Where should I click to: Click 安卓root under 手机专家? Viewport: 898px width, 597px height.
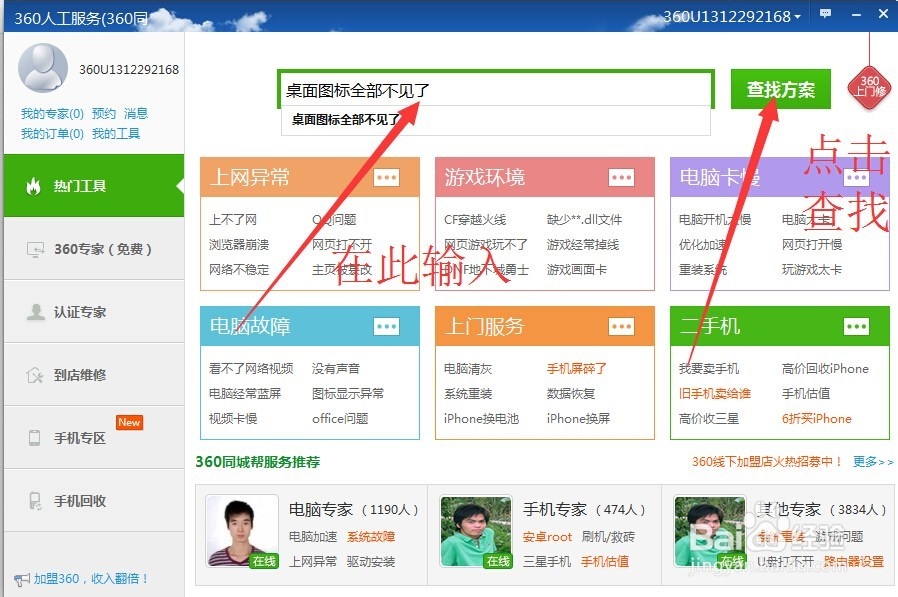(548, 537)
